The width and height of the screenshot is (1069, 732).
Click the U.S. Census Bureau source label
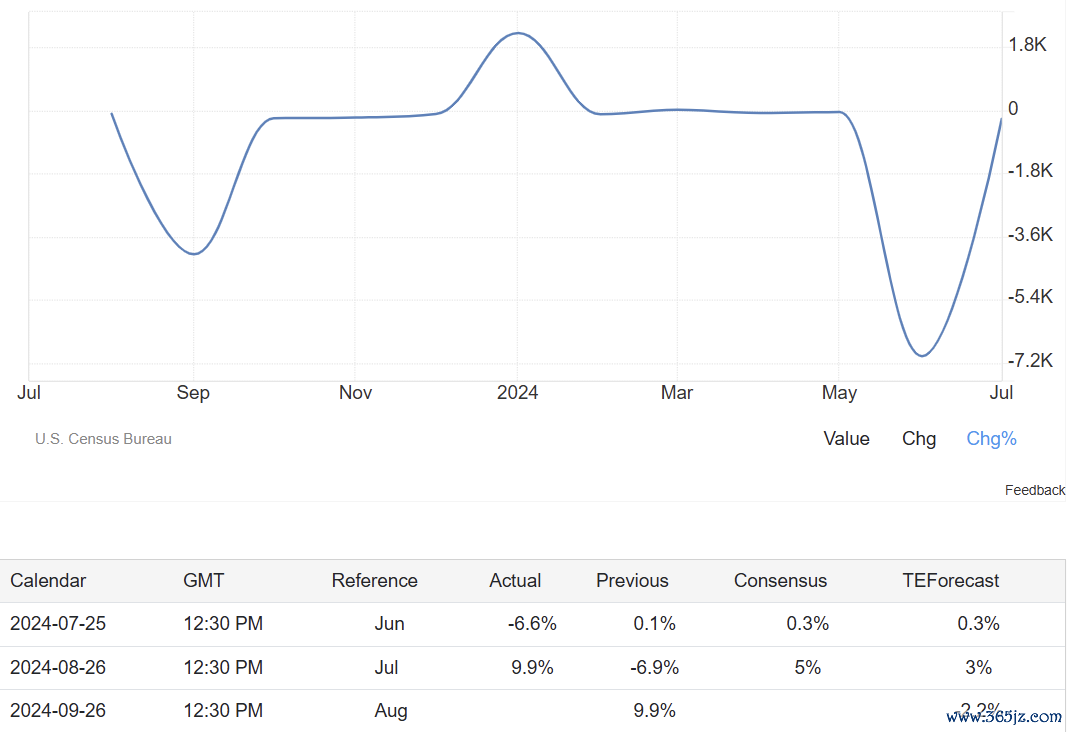103,438
